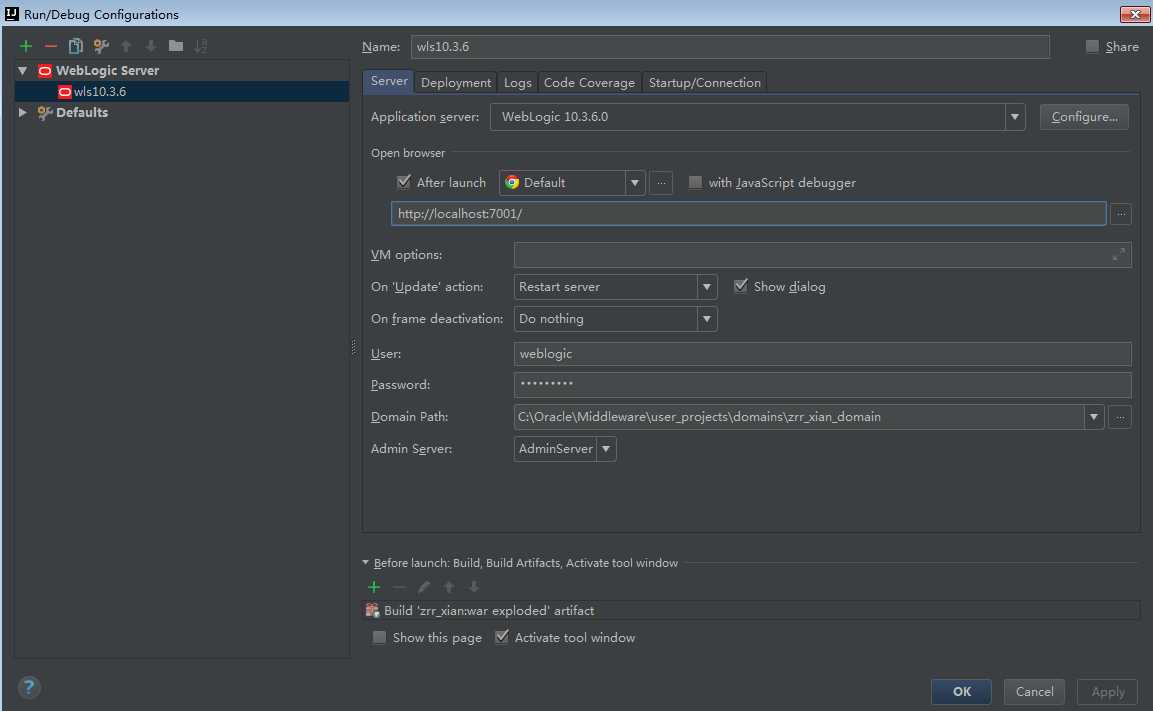This screenshot has height=711, width=1153.
Task: Select Build 'zrr_xian:war exploded' artifact row
Action: (751, 610)
